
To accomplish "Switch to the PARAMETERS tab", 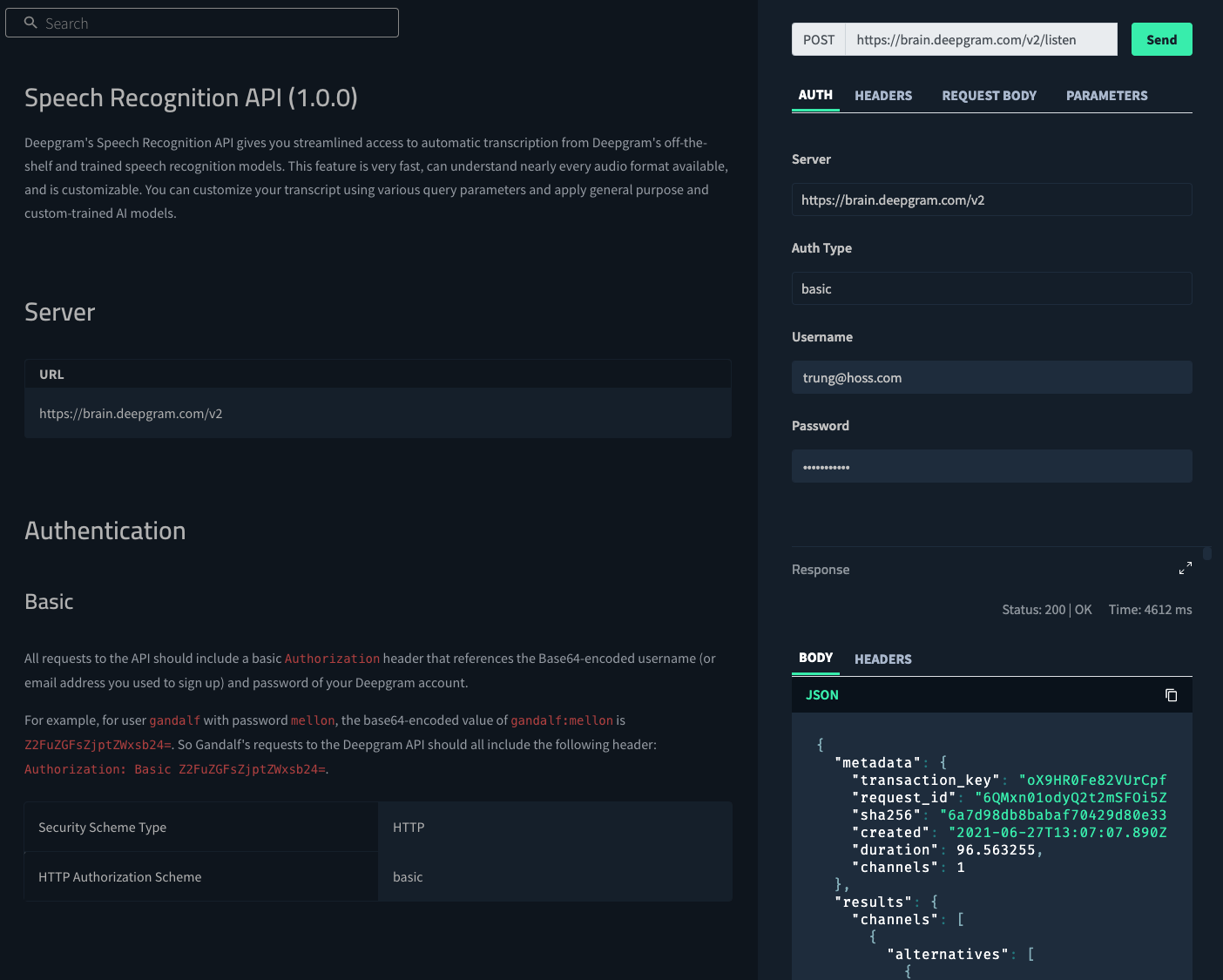I will pyautogui.click(x=1106, y=96).
